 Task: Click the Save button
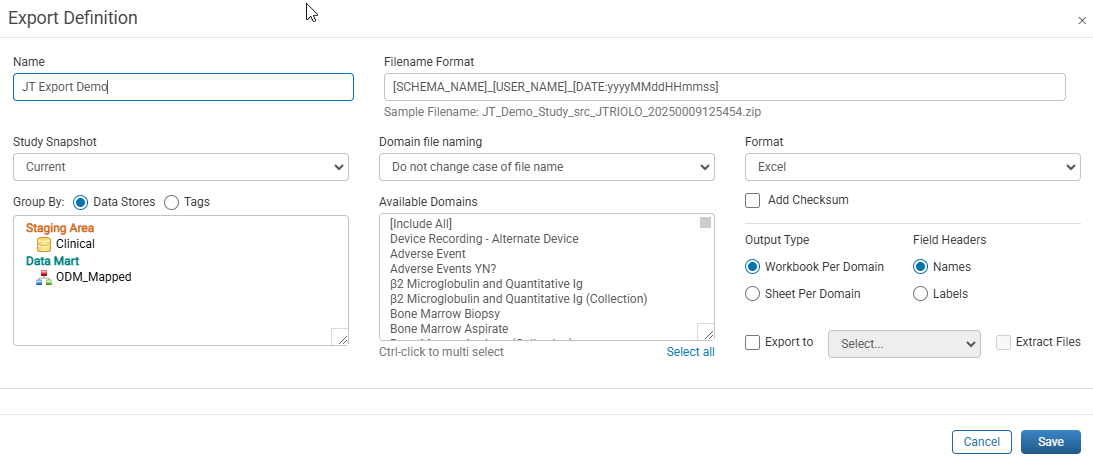1050,442
